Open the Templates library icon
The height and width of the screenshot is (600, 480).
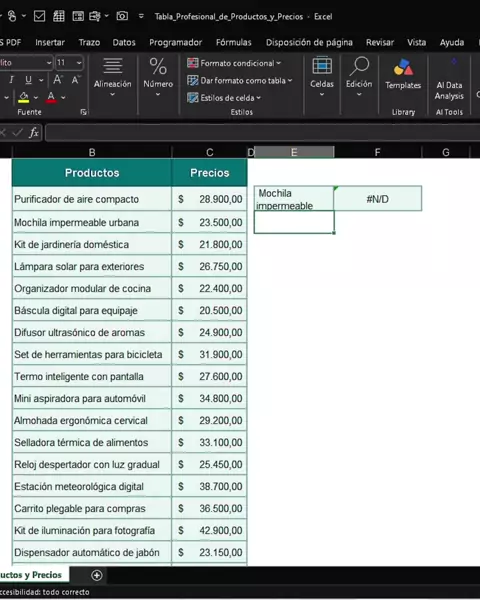[403, 75]
